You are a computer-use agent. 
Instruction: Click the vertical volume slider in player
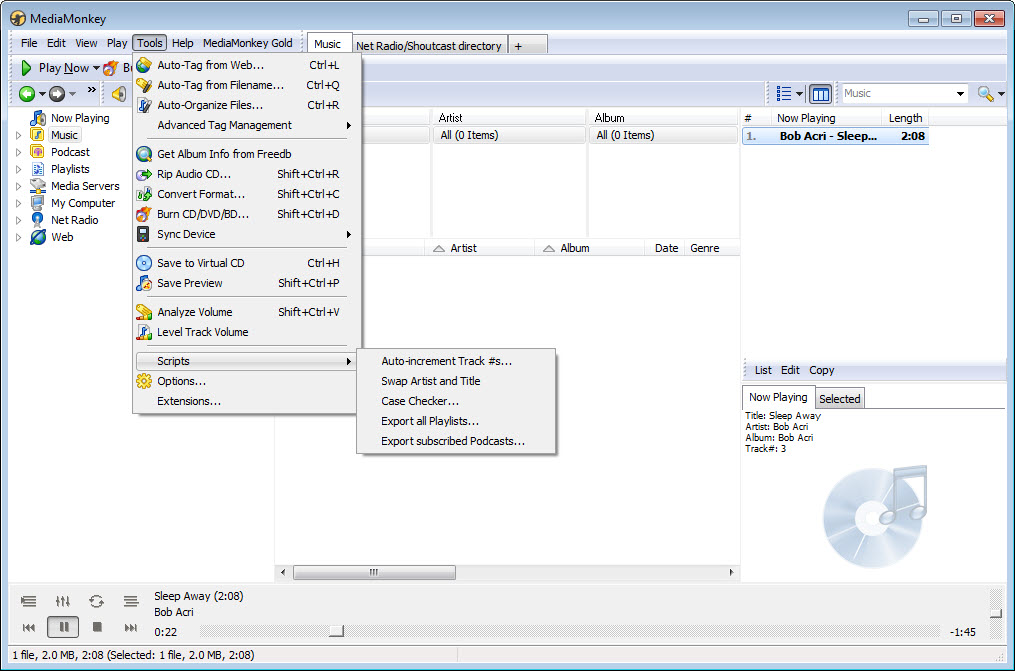(x=996, y=613)
